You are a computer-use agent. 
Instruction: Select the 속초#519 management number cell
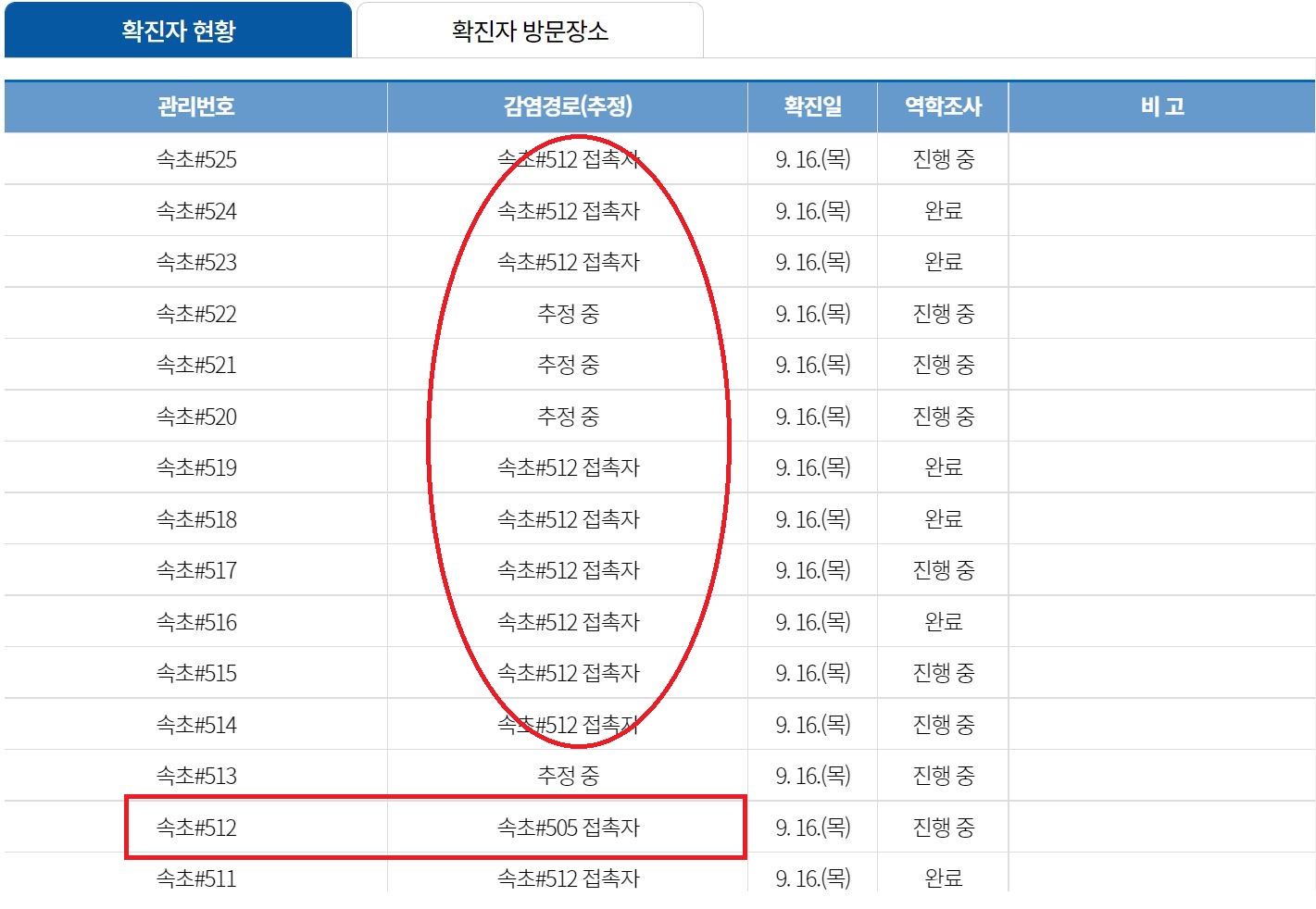pos(196,467)
